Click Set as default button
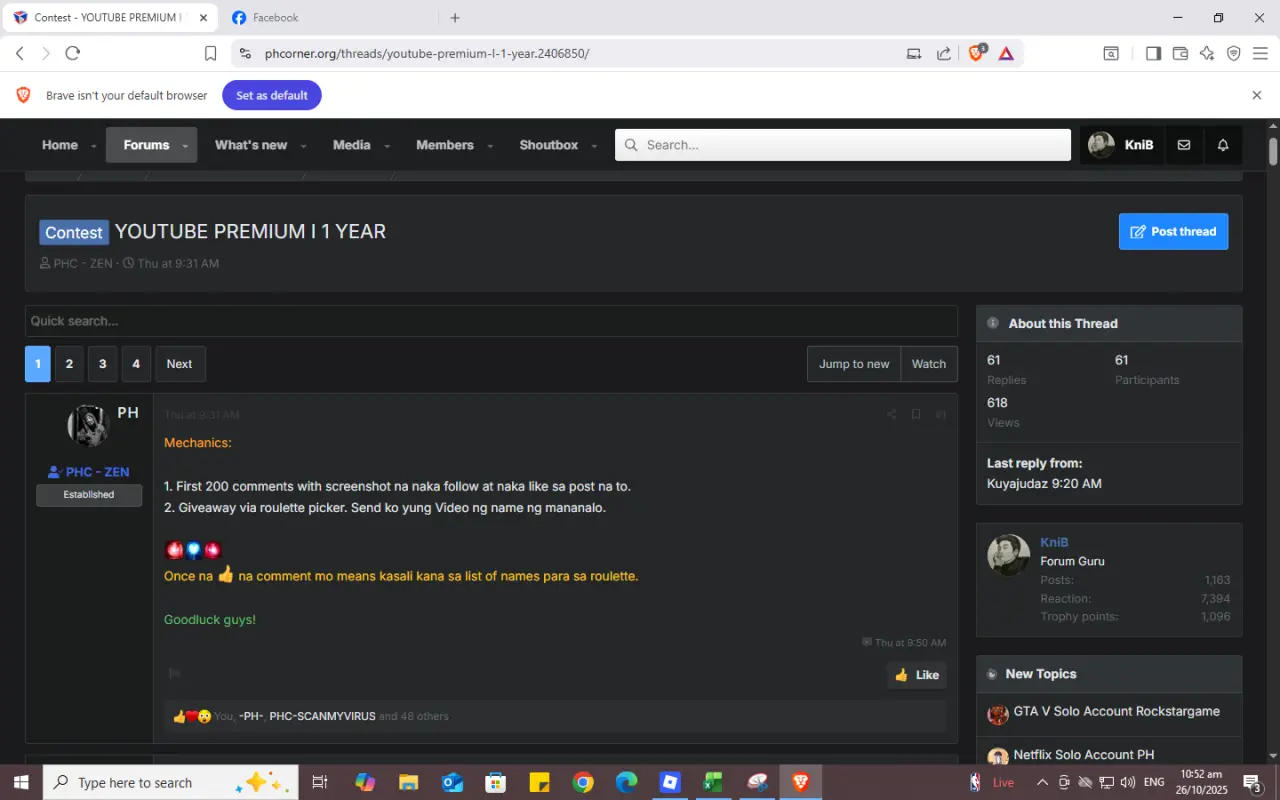This screenshot has width=1280, height=800. pos(272,95)
